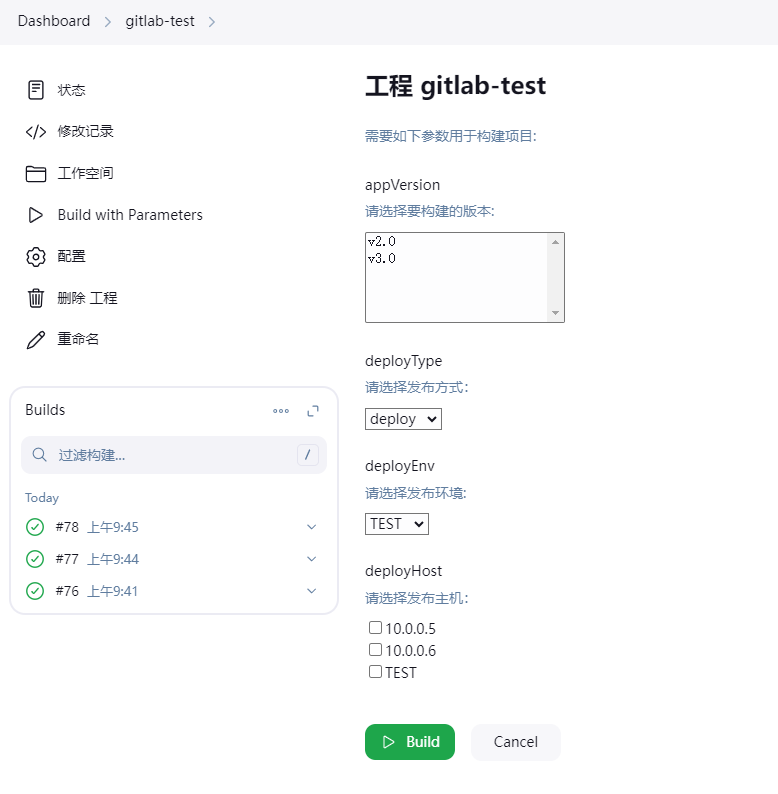Go to Dashboard via breadcrumb link
The width and height of the screenshot is (778, 794).
pos(54,21)
